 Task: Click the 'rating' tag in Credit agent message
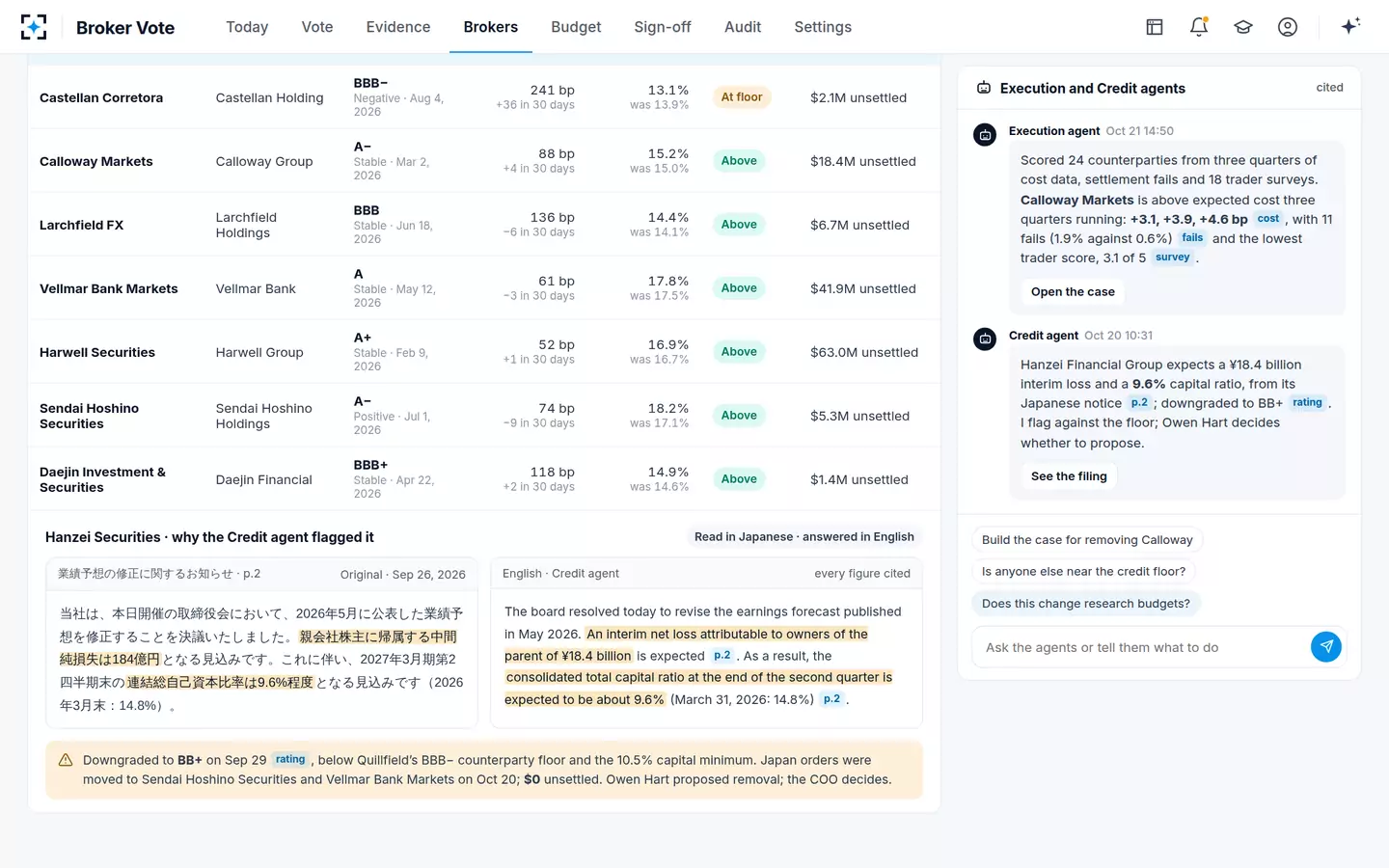click(1307, 403)
